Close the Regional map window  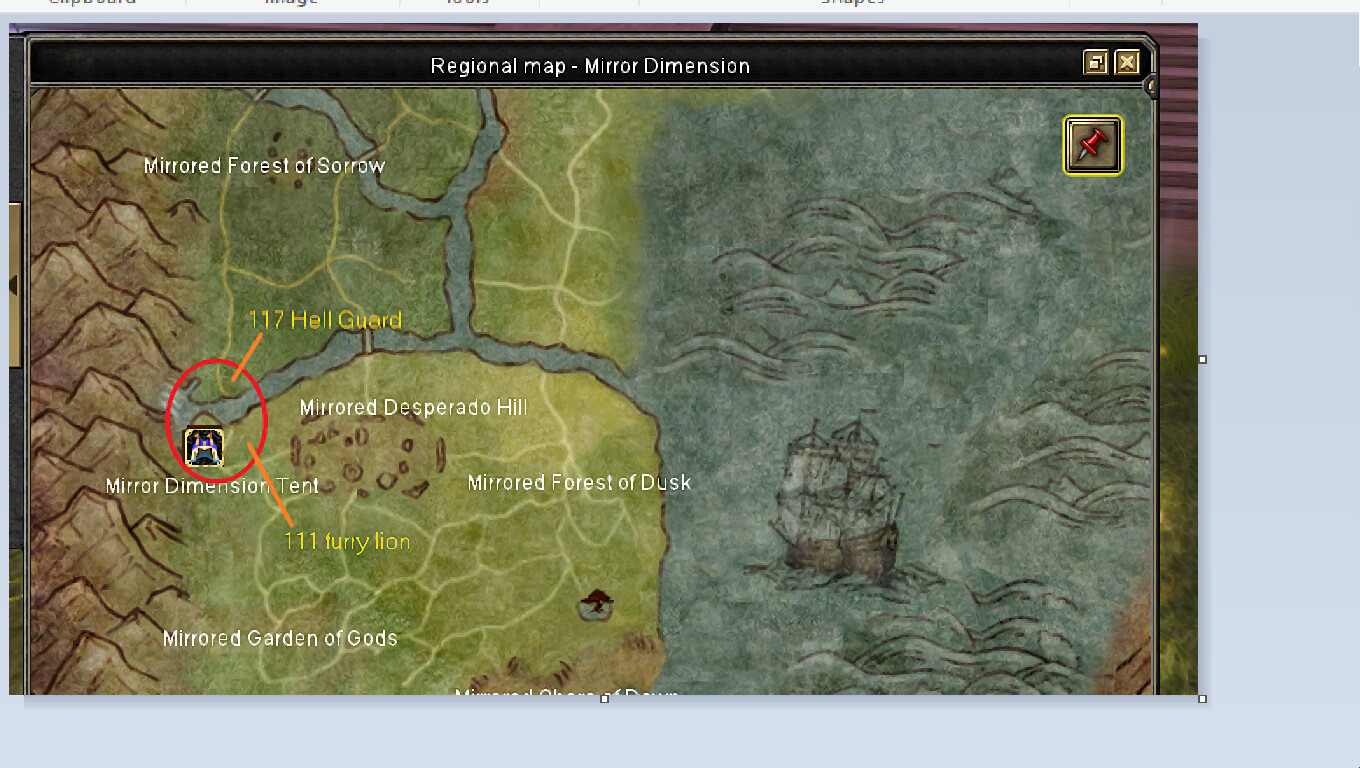click(x=1127, y=63)
